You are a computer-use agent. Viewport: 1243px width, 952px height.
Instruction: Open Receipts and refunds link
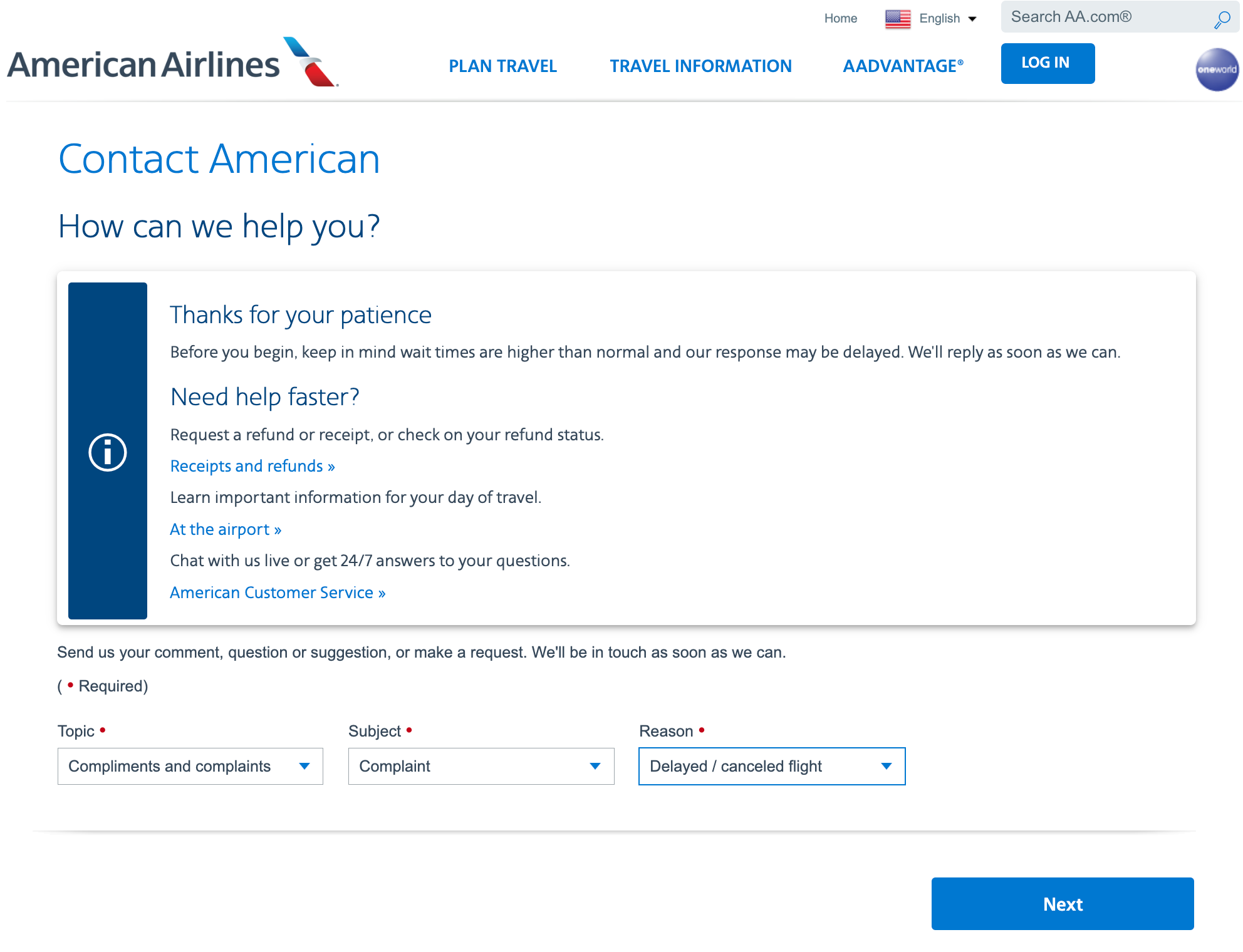252,466
